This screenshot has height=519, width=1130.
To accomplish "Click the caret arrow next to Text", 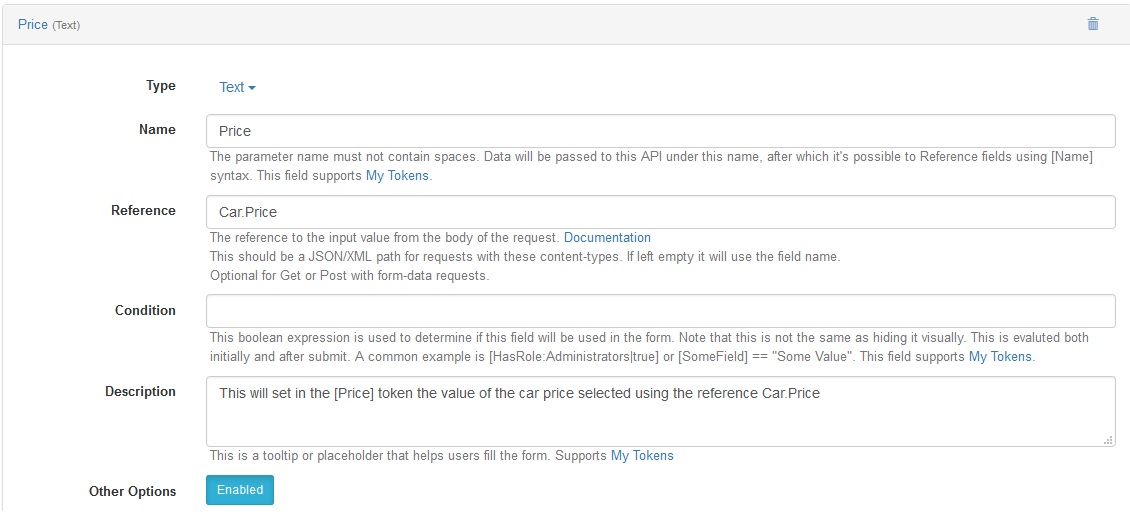I will point(252,88).
